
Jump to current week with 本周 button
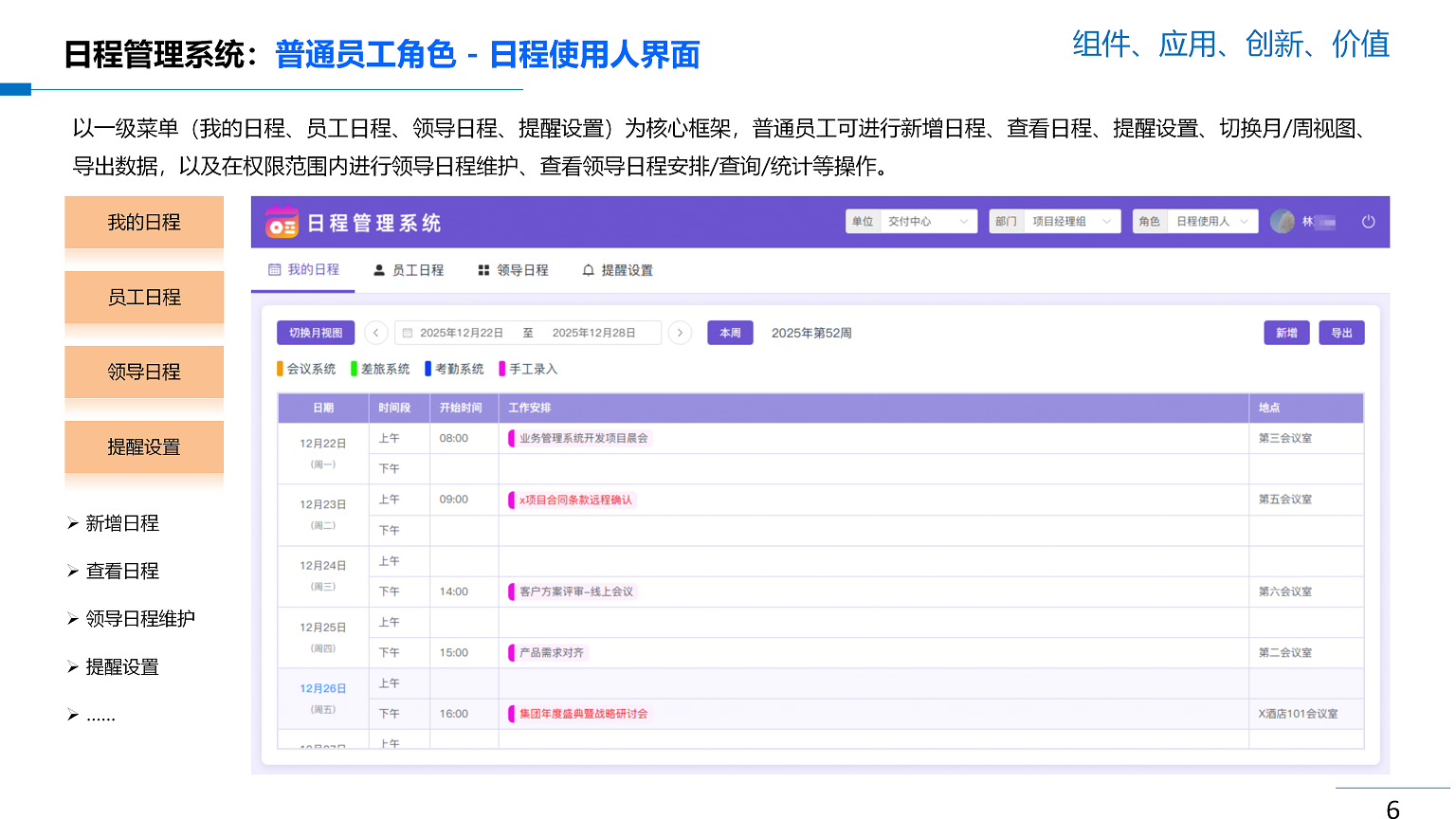coord(730,333)
